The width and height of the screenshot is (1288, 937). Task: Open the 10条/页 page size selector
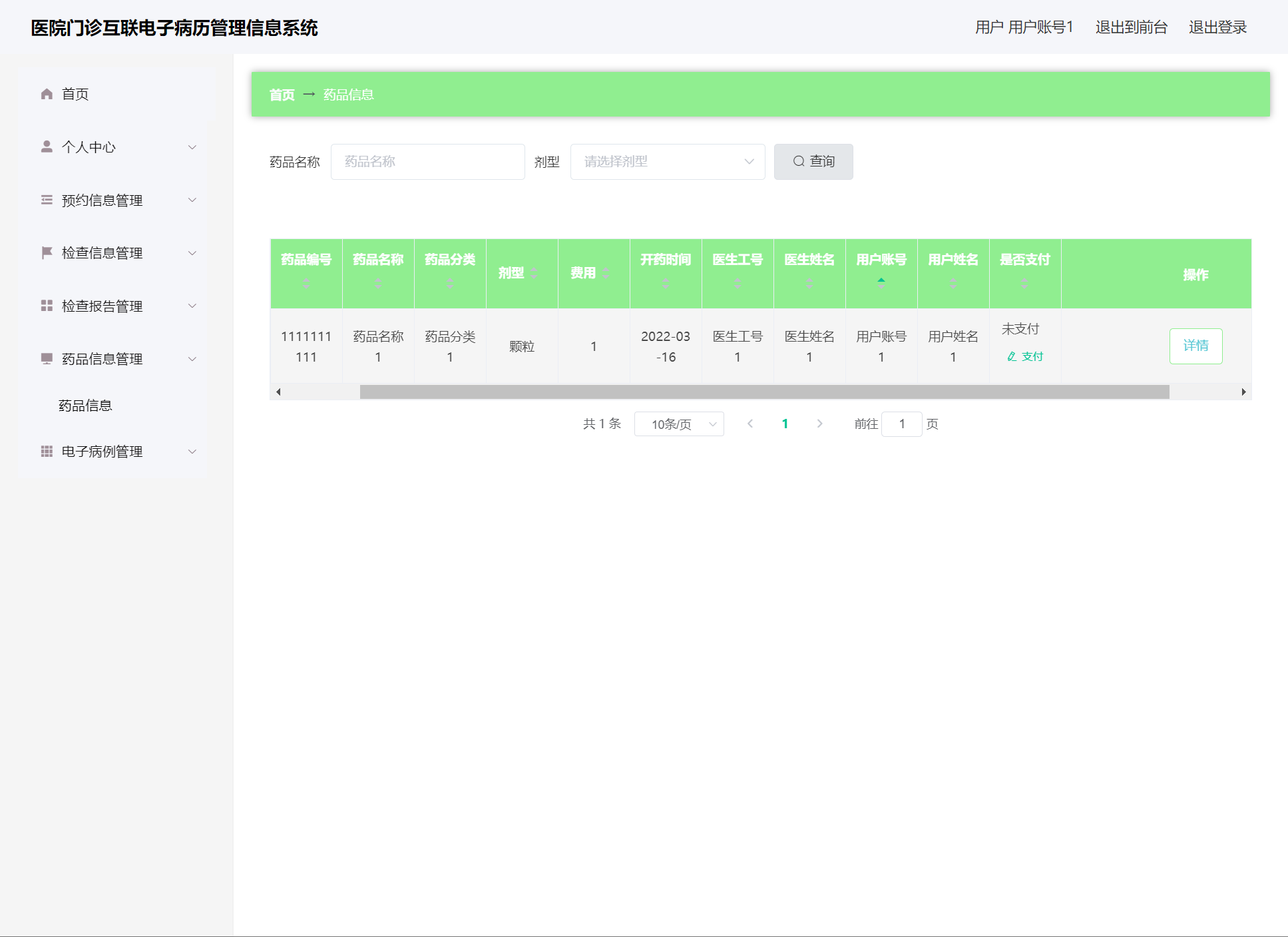[x=678, y=424]
